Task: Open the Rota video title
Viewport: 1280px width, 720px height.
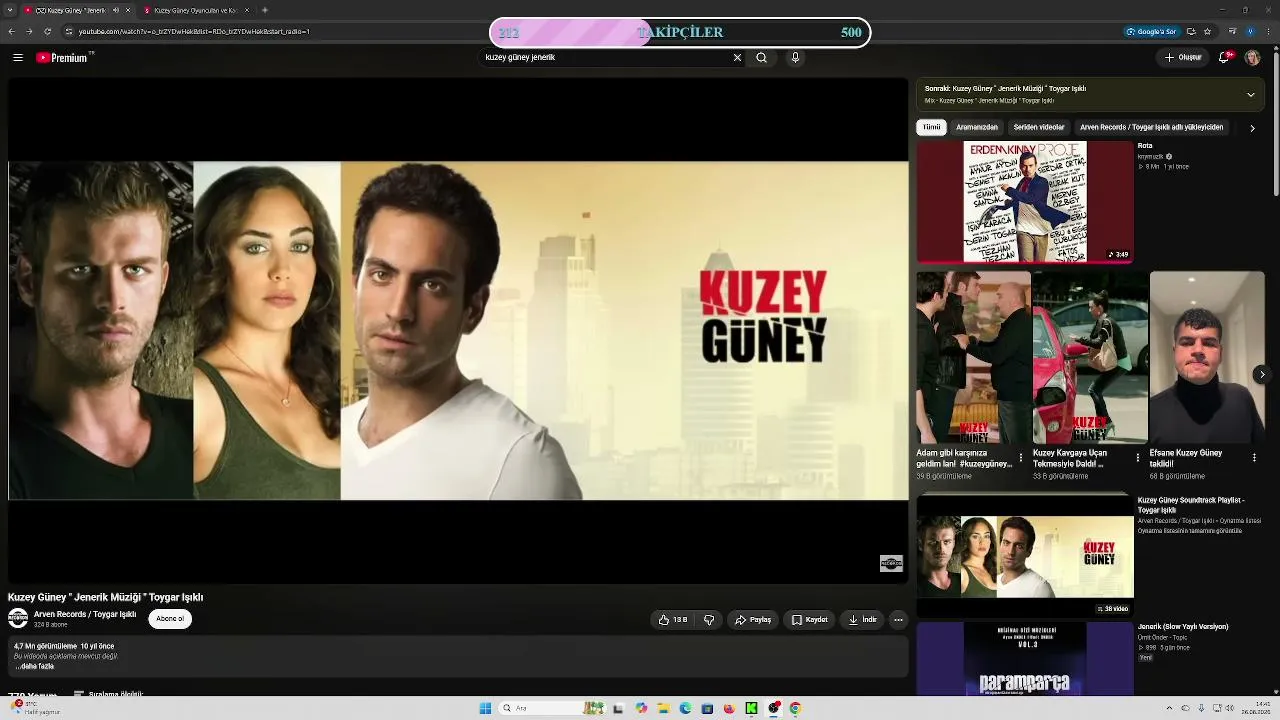Action: pyautogui.click(x=1145, y=146)
